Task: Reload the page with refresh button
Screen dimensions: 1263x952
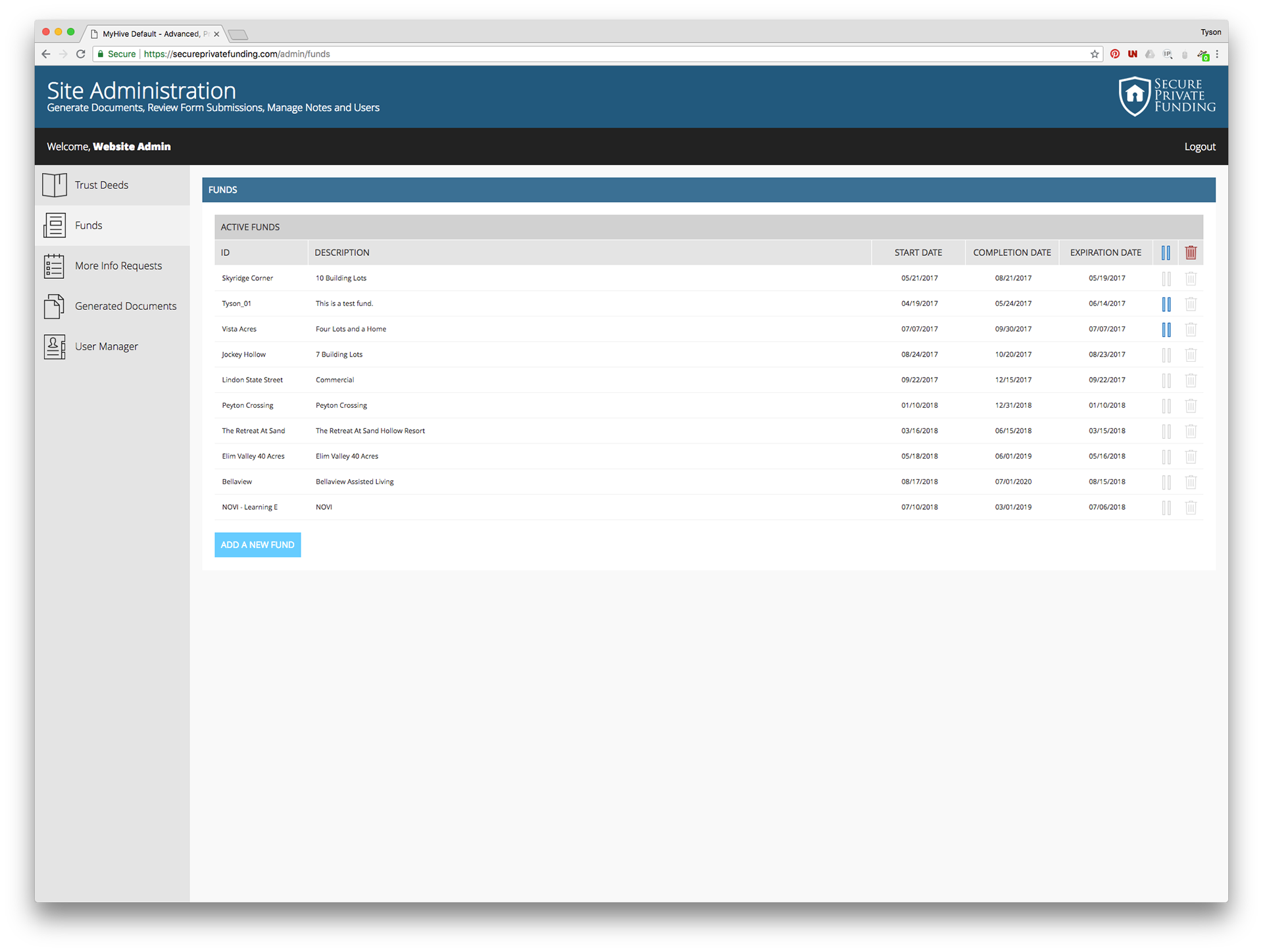Action: point(80,54)
